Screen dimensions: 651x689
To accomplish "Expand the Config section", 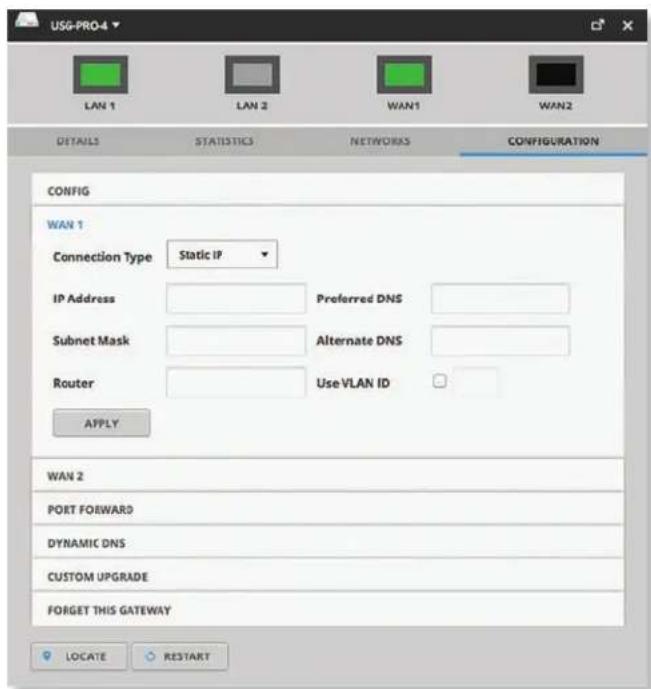I will tap(328, 190).
